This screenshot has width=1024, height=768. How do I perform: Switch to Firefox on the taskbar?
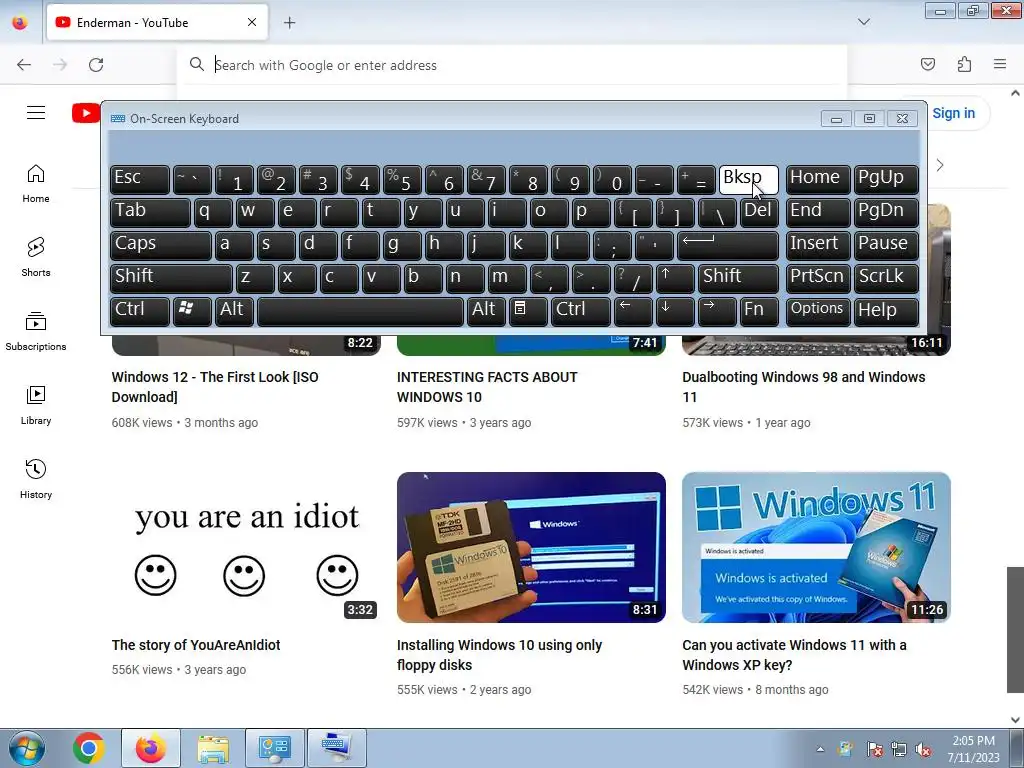tap(150, 748)
